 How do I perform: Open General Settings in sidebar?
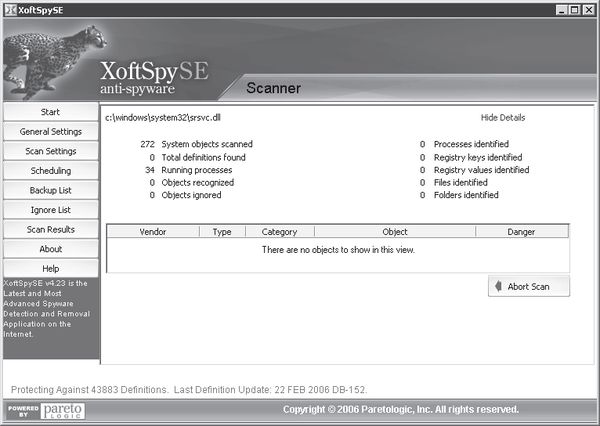click(50, 132)
